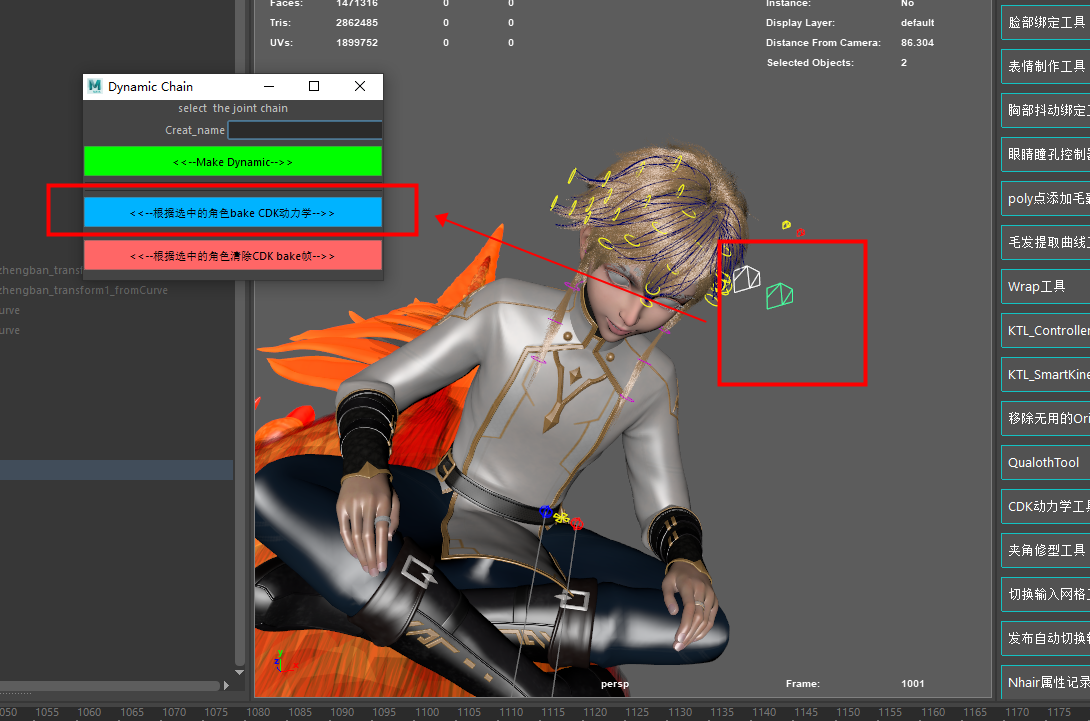Select zhengban_transform1_fromCurve in the outliner

84,290
